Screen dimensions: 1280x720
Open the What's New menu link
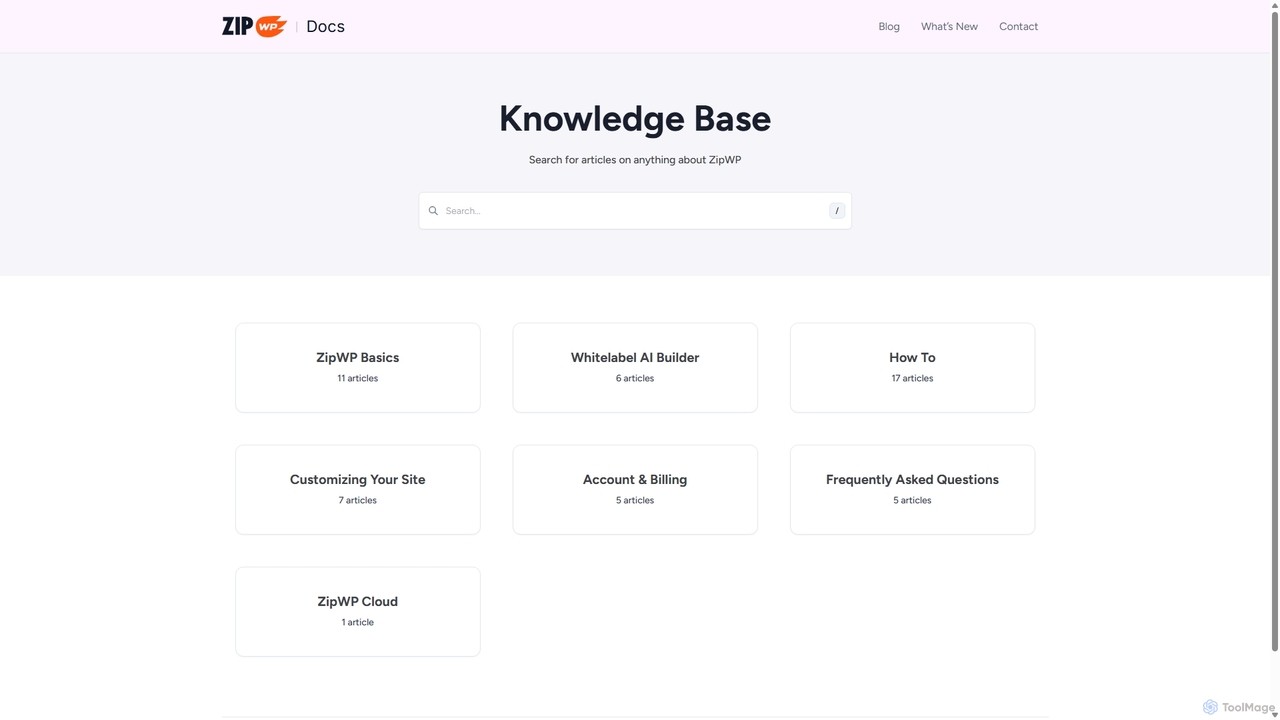(949, 26)
